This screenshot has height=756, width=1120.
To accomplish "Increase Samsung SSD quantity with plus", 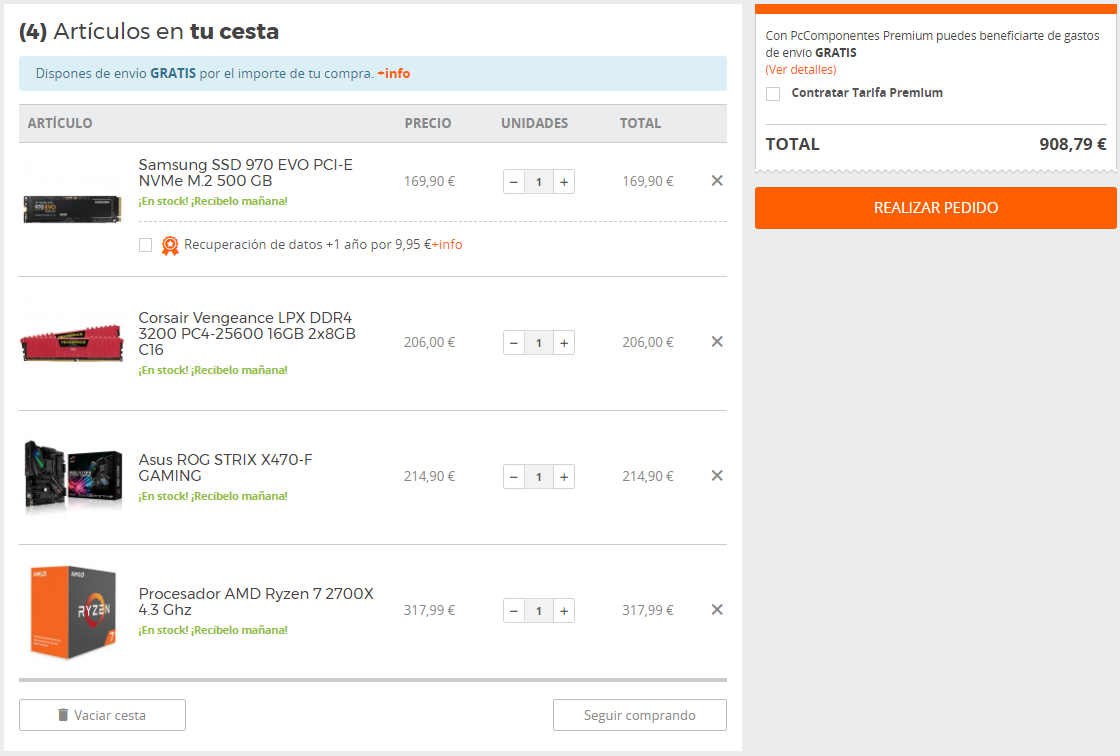I will coord(564,182).
